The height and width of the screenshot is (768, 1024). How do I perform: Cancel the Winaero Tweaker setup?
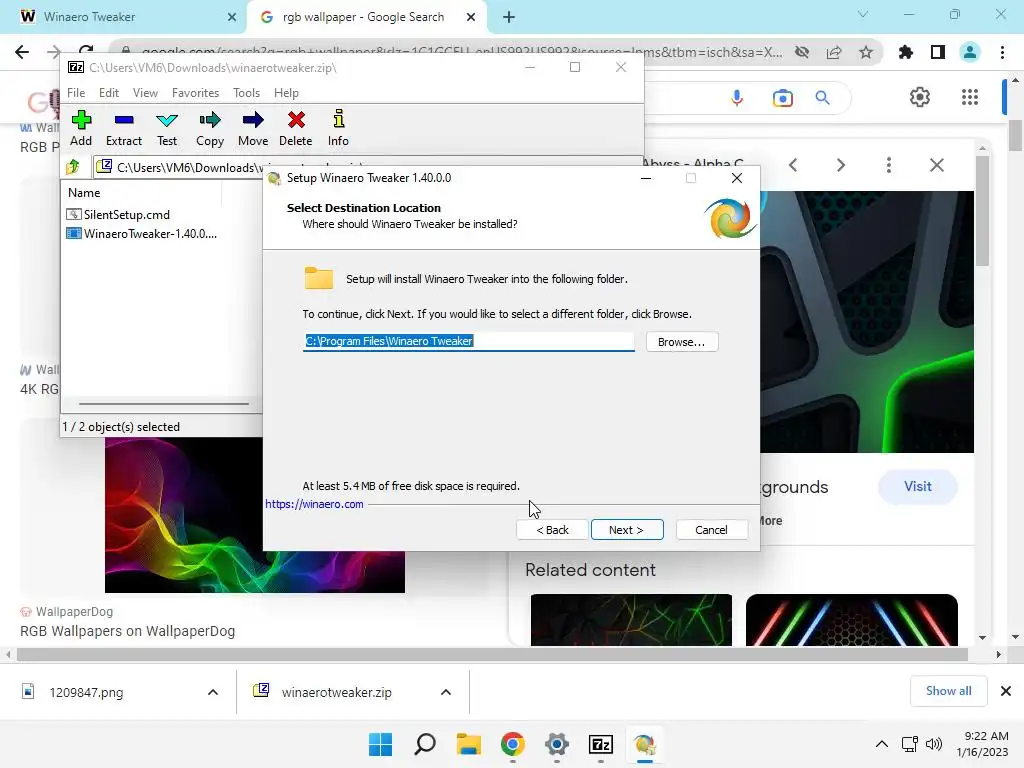[x=712, y=530]
